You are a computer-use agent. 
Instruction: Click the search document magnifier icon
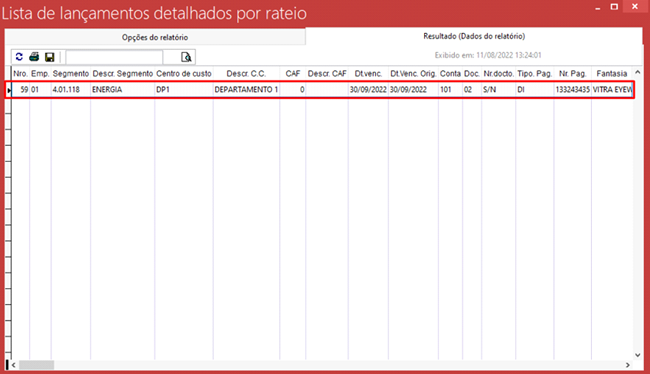(186, 57)
